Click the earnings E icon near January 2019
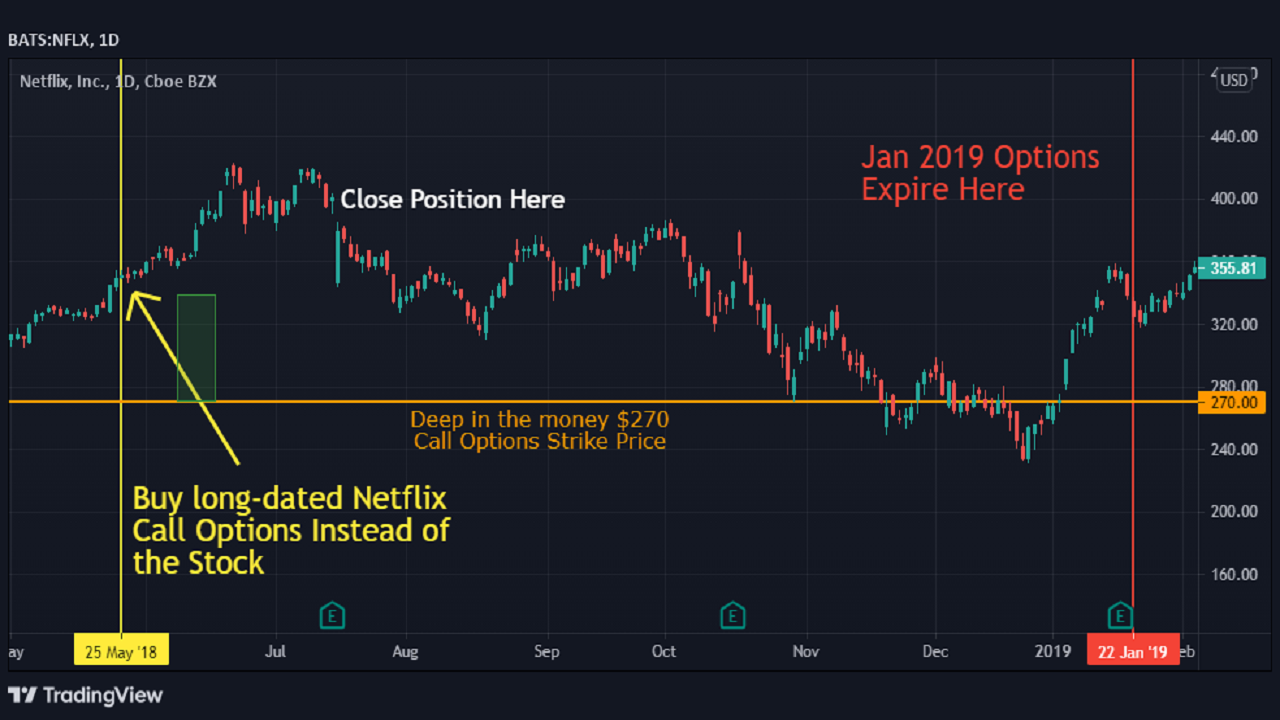The height and width of the screenshot is (720, 1280). pyautogui.click(x=1121, y=615)
